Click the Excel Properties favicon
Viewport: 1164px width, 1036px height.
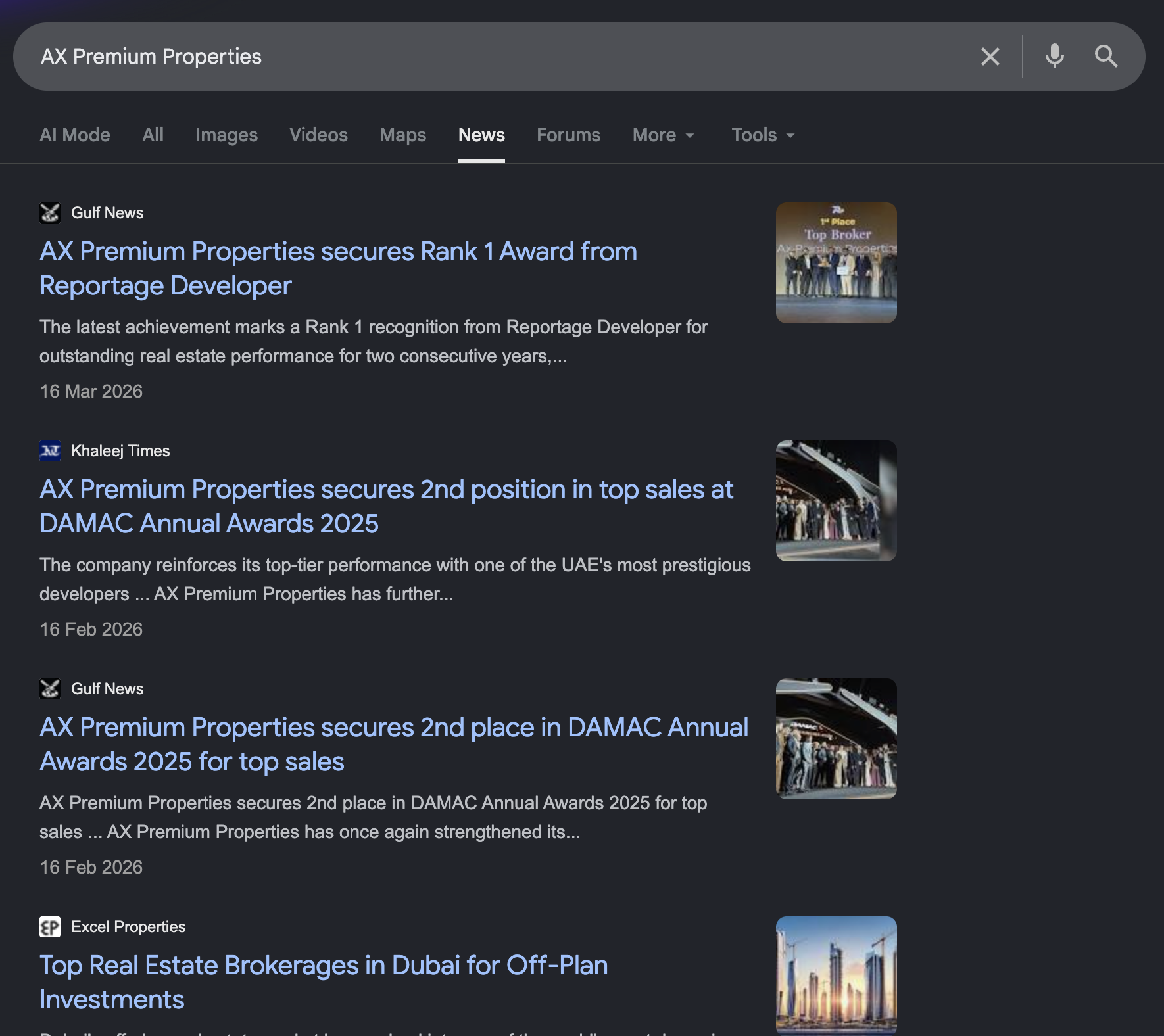click(x=50, y=927)
